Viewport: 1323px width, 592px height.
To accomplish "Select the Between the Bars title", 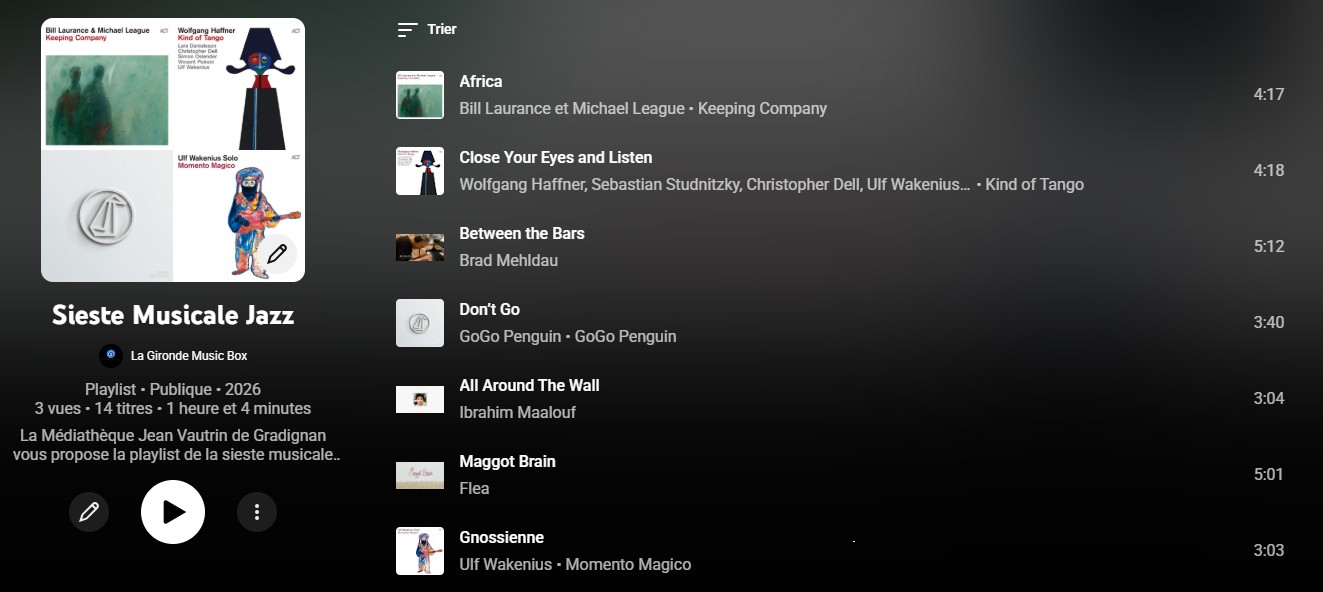I will (x=522, y=233).
